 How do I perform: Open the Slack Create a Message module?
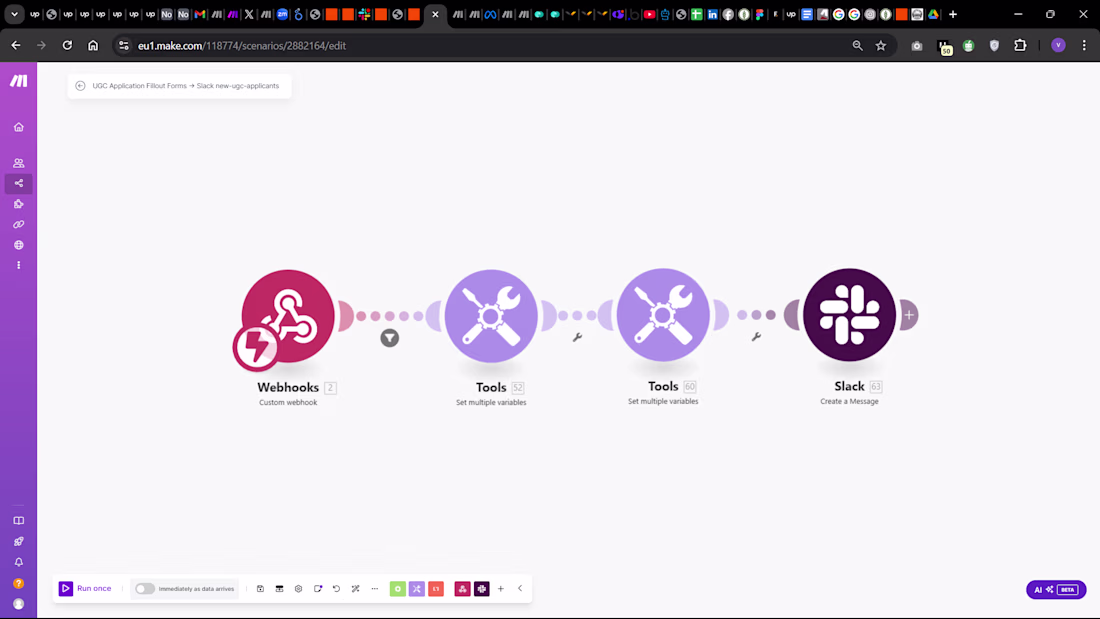pos(850,314)
